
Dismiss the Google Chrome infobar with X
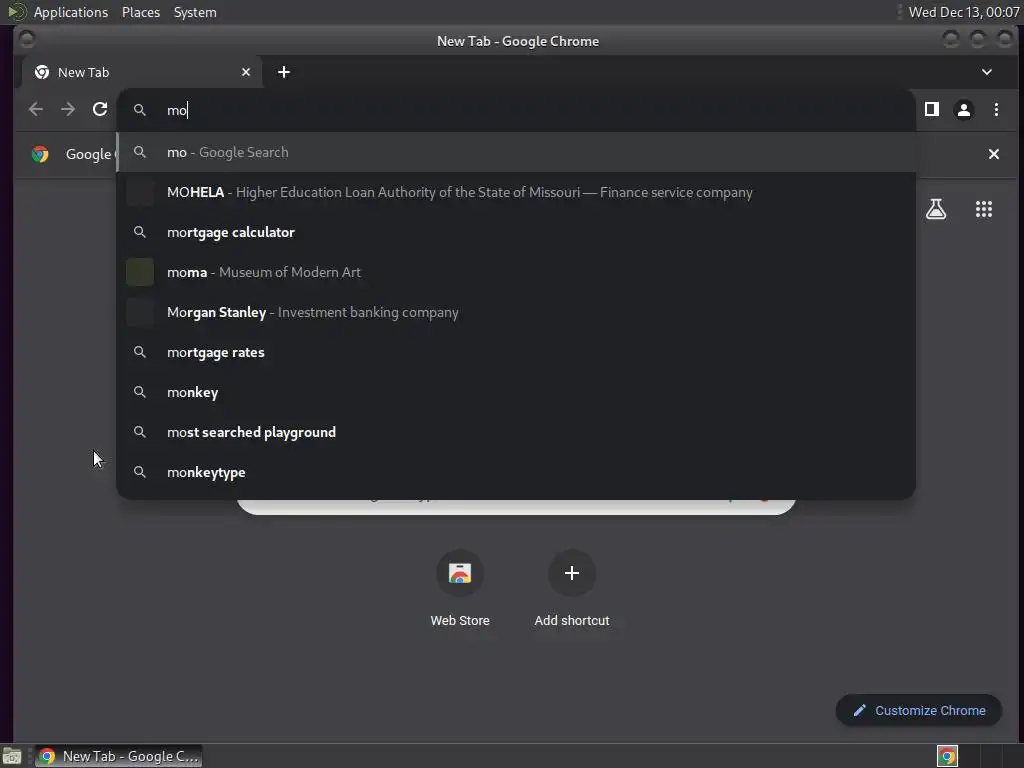993,154
